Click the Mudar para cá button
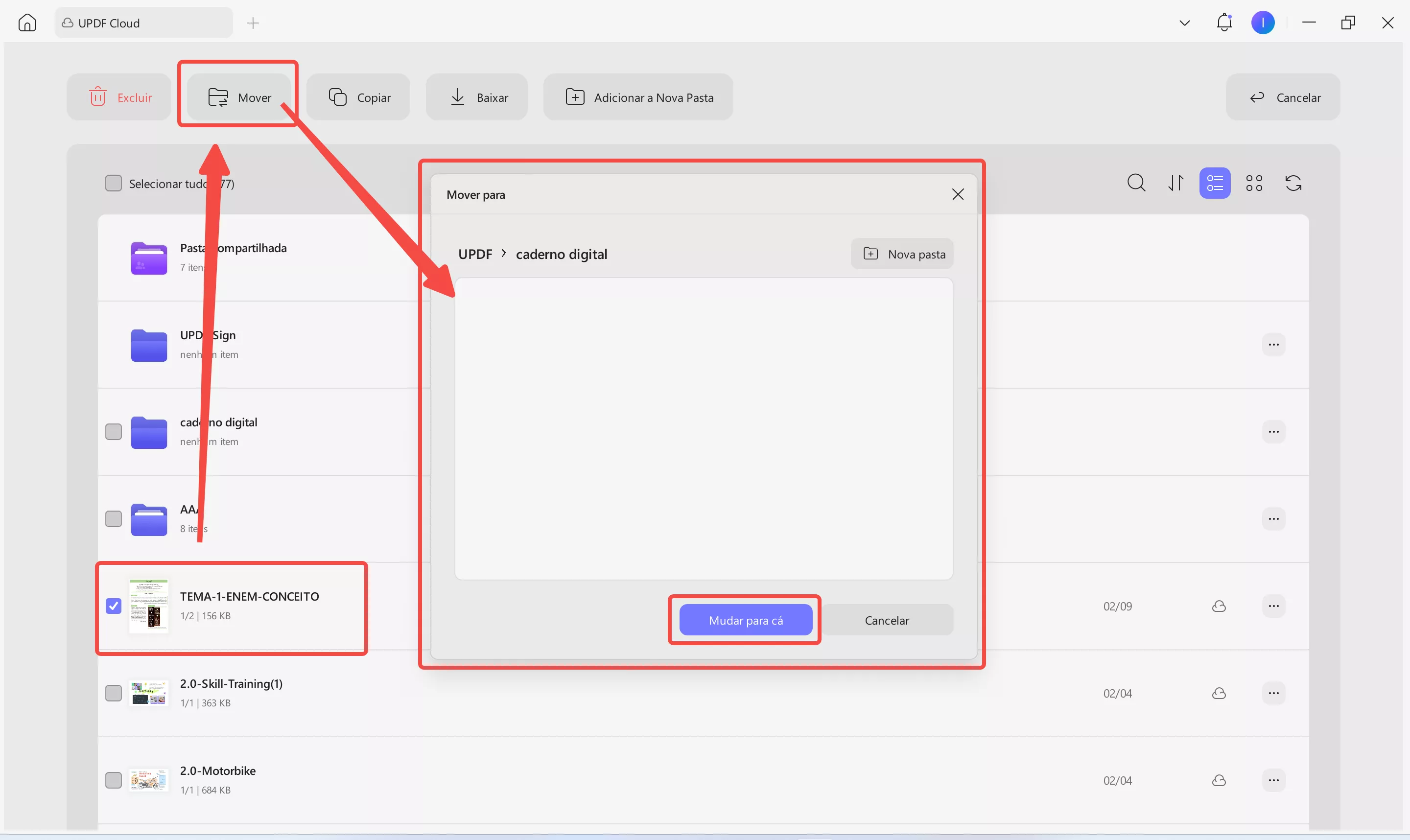Screen dimensions: 1410x840 746,620
